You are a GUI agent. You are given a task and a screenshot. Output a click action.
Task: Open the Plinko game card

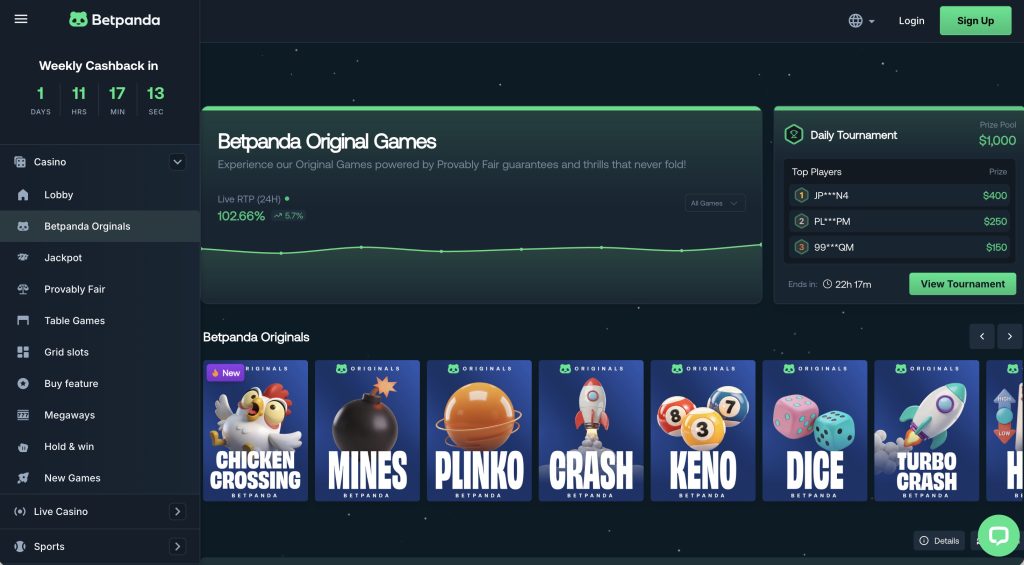479,430
